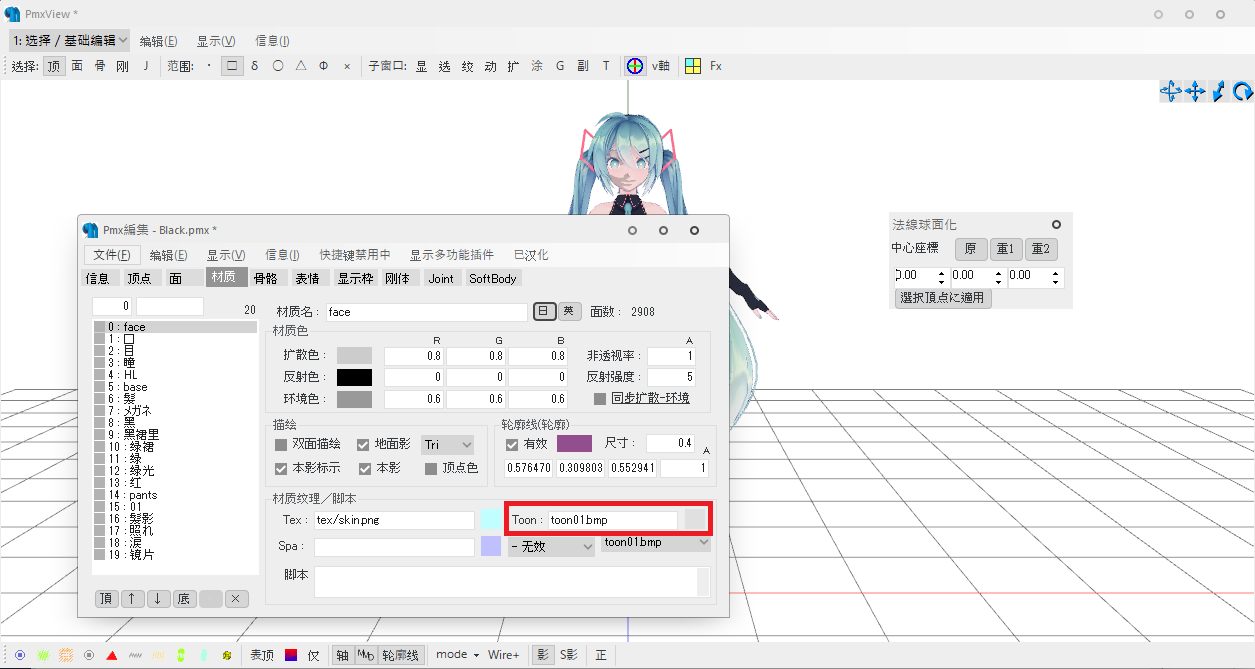
Task: Open the 扩散色 diffuse color swatch
Action: (x=354, y=355)
